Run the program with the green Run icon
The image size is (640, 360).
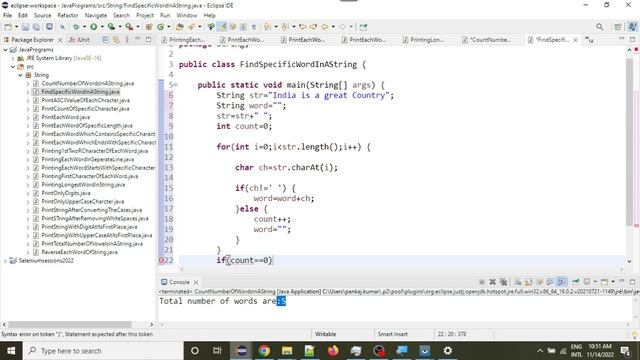click(x=93, y=27)
